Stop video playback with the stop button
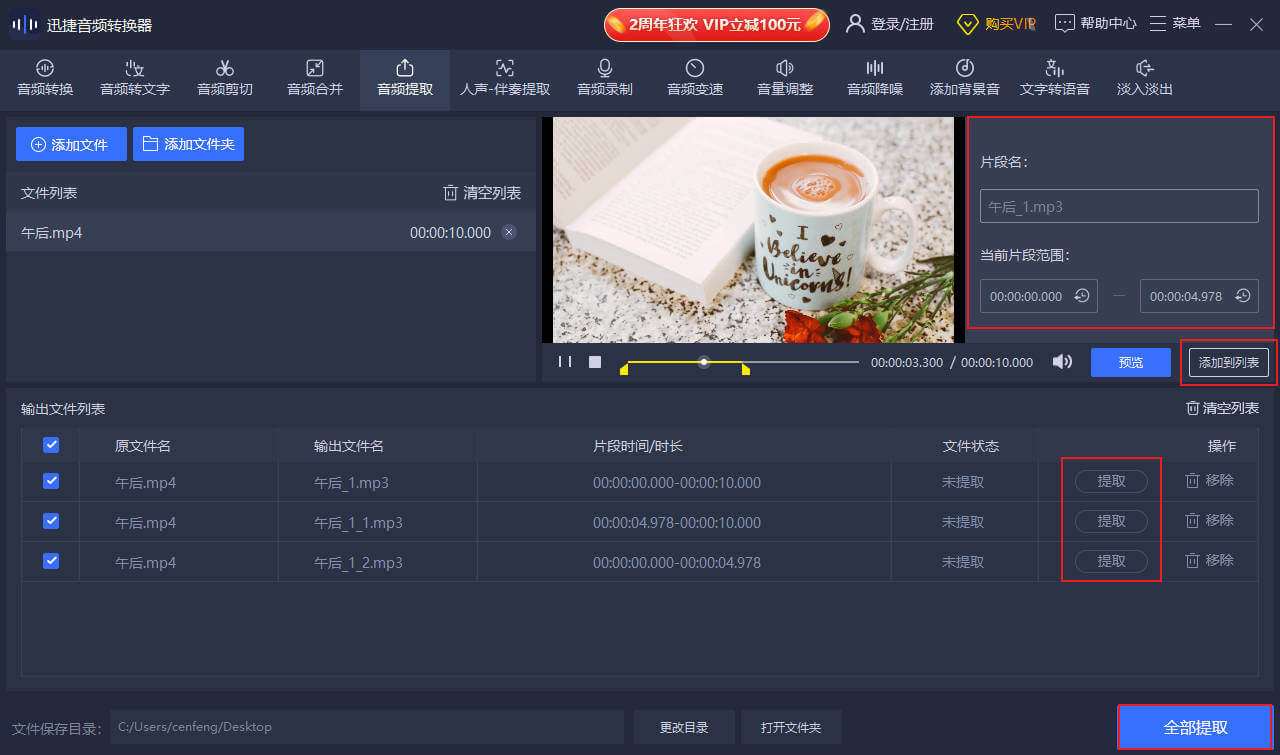This screenshot has height=755, width=1280. point(595,362)
